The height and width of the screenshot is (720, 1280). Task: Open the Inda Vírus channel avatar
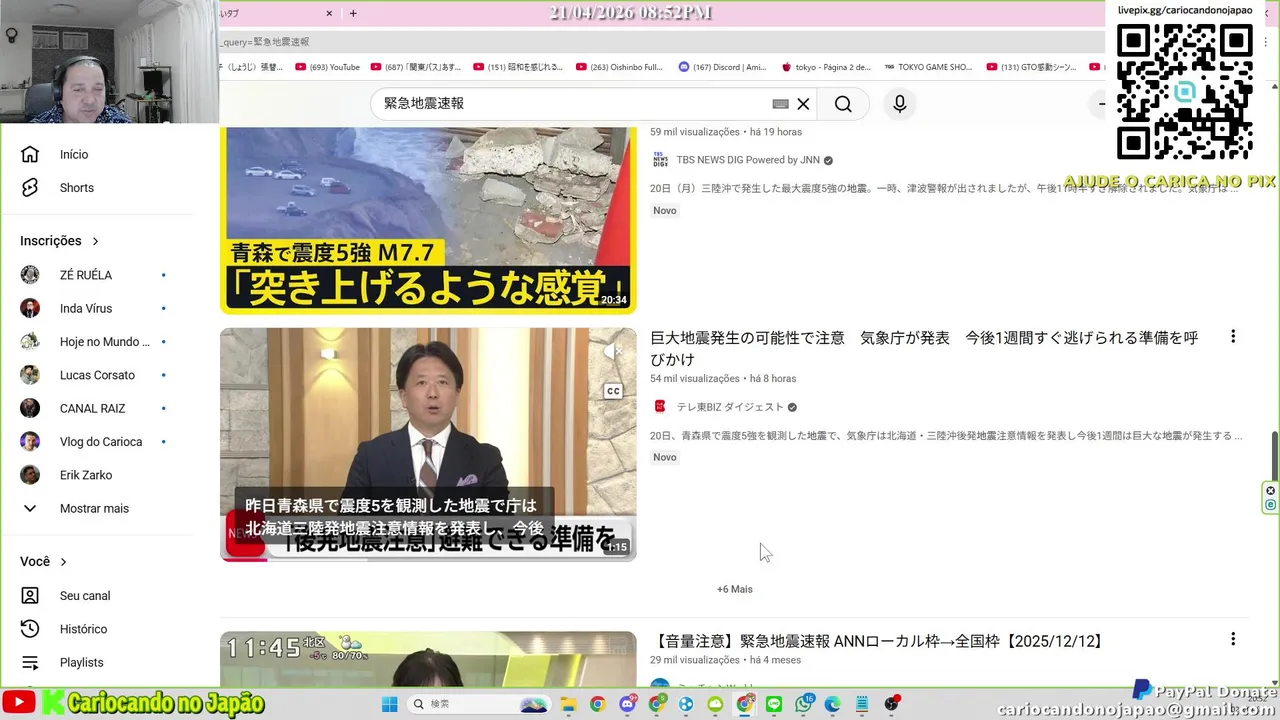pyautogui.click(x=30, y=308)
